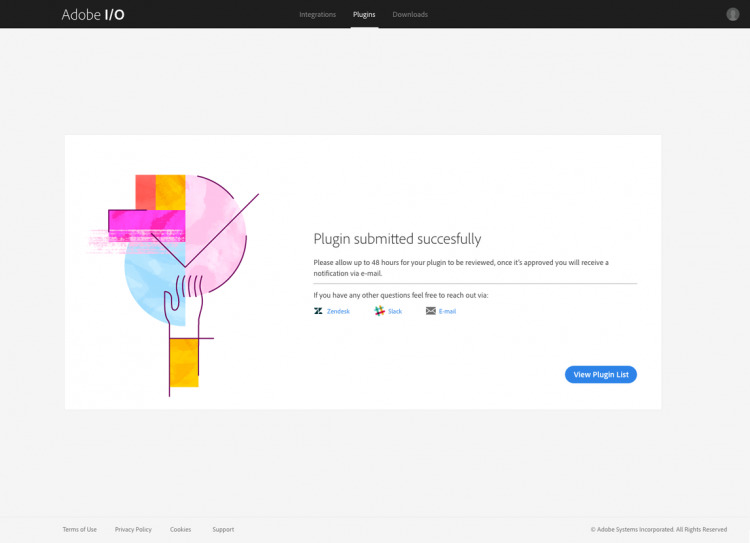The width and height of the screenshot is (750, 543).
Task: Open Terms of Use footer link
Action: click(79, 529)
